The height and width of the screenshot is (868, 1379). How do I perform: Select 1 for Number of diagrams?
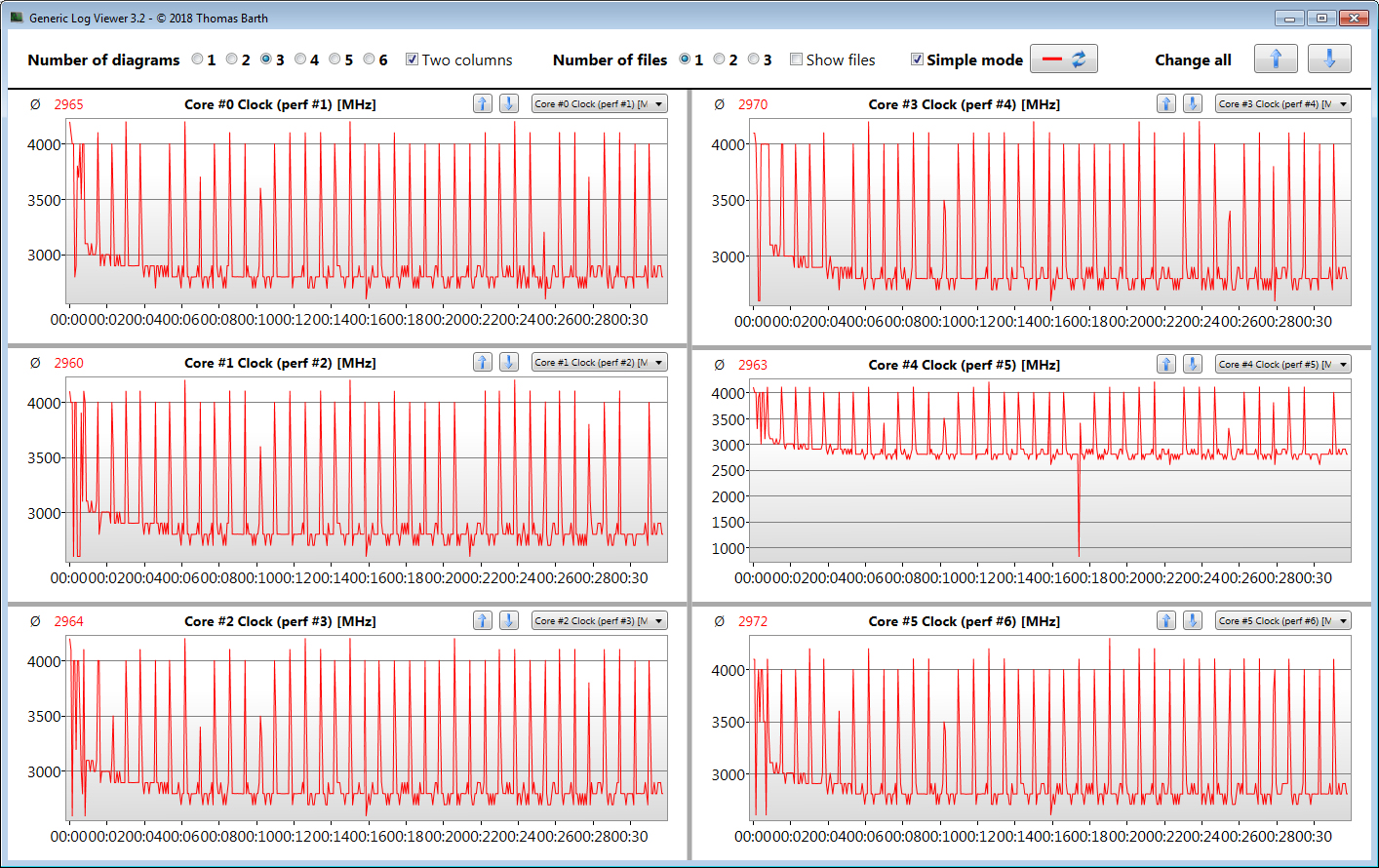[x=198, y=59]
